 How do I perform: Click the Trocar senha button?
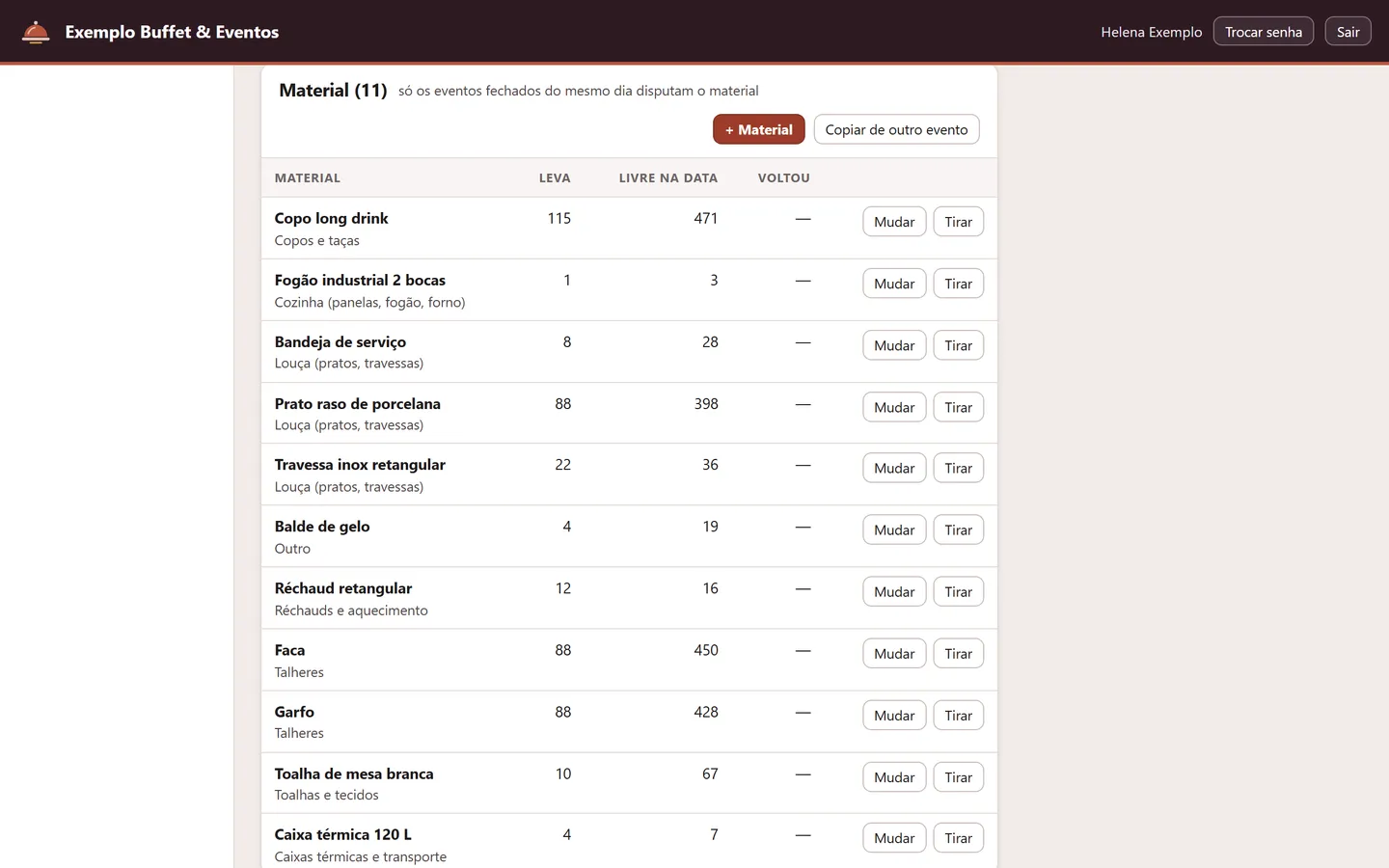pos(1263,32)
